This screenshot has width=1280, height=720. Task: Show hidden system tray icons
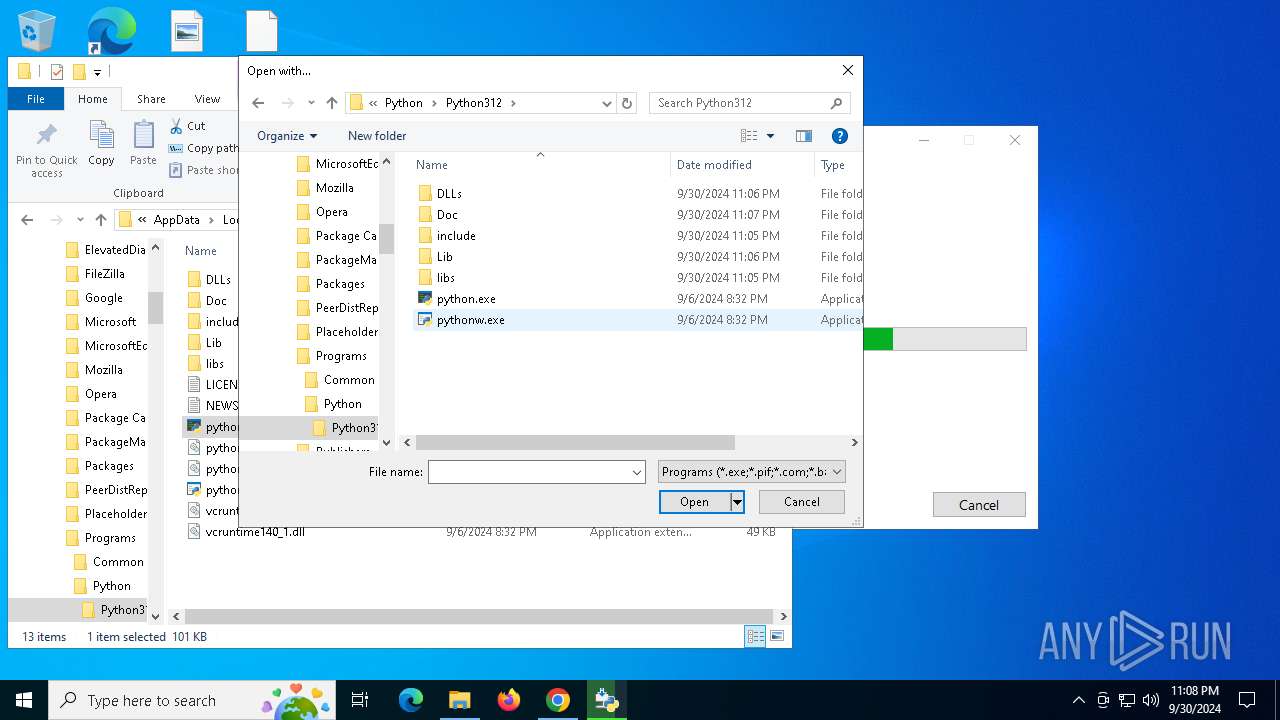coord(1078,700)
